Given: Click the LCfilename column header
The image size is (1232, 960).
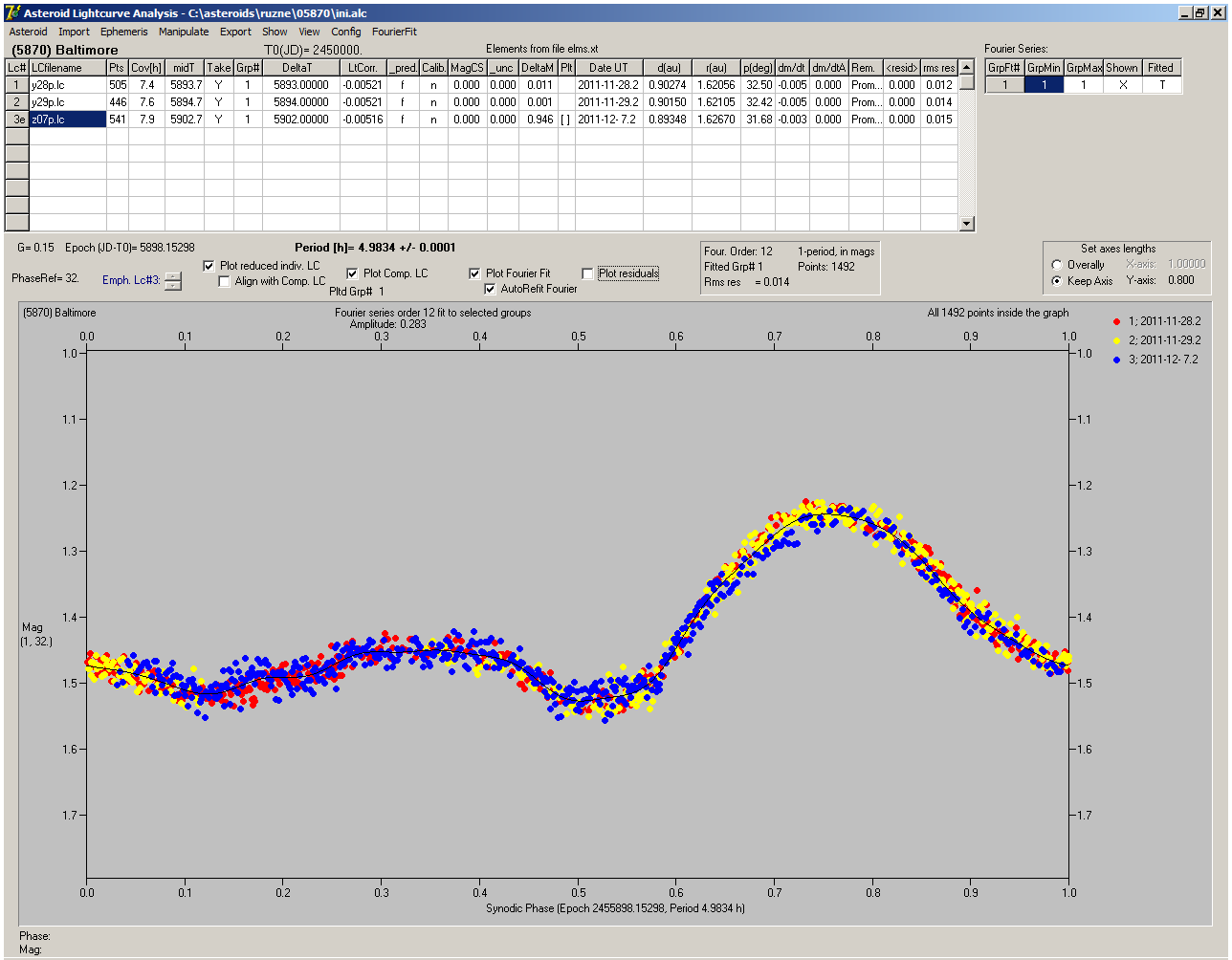Looking at the screenshot, I should [68, 68].
